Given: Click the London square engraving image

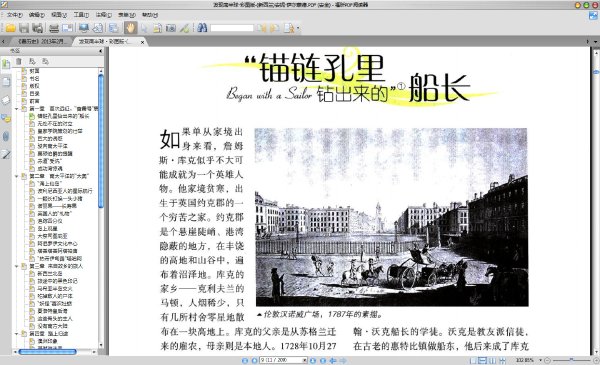Looking at the screenshot, I should point(391,217).
